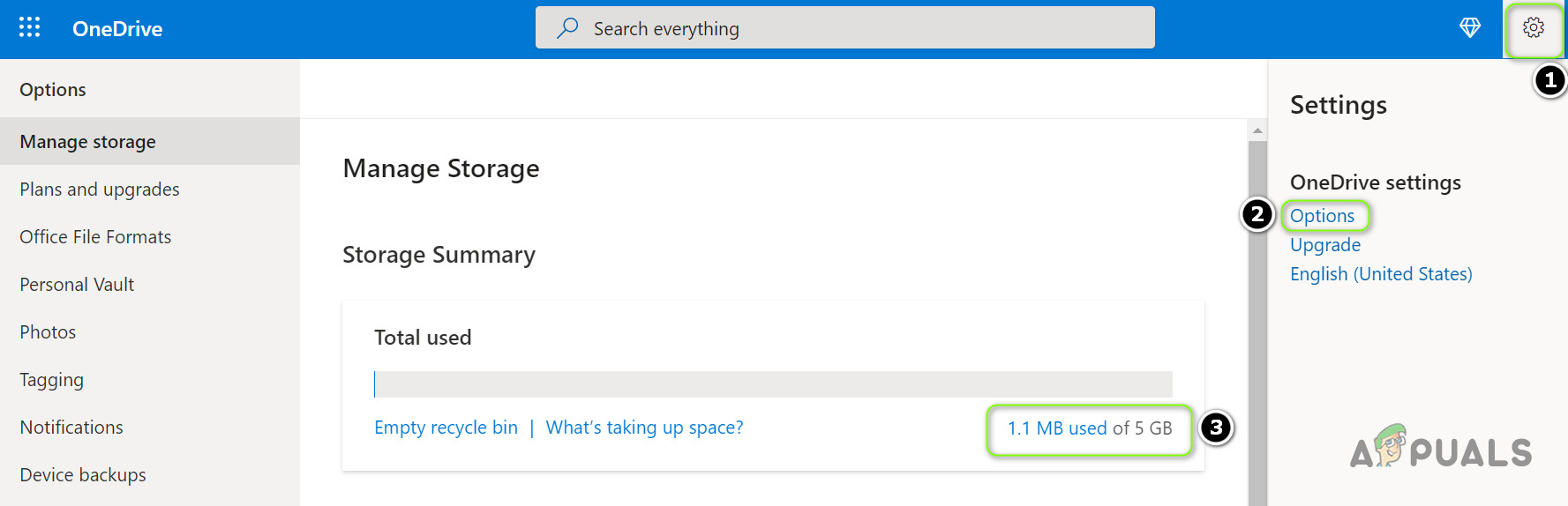
Task: Open the app launcher grid icon
Action: click(29, 28)
